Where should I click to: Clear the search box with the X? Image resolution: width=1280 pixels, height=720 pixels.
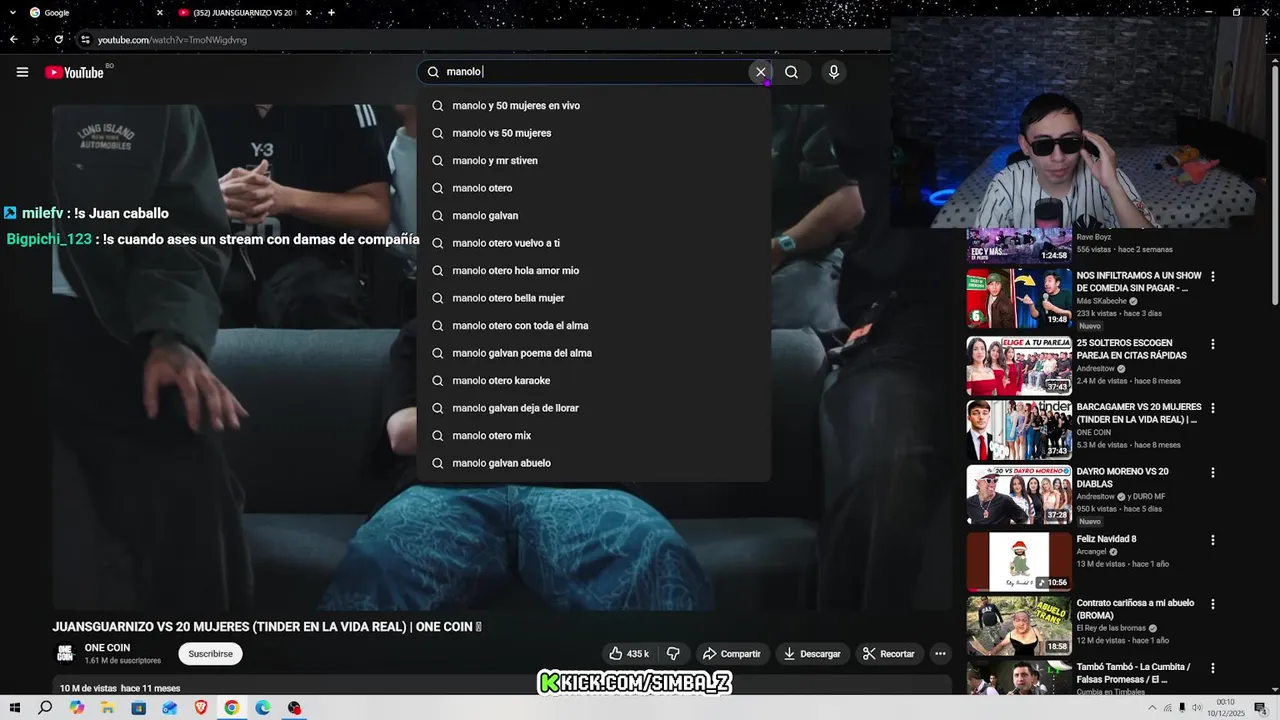coord(760,72)
